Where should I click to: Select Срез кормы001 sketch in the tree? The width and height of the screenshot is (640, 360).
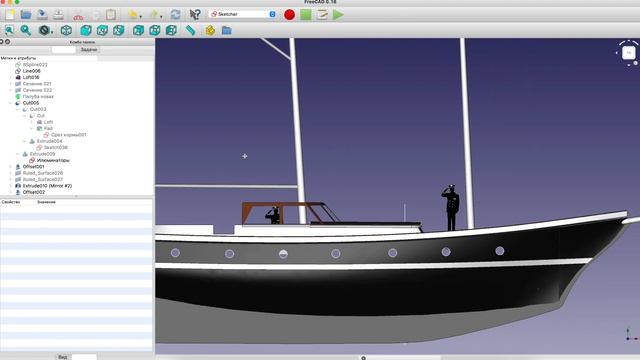pyautogui.click(x=68, y=135)
